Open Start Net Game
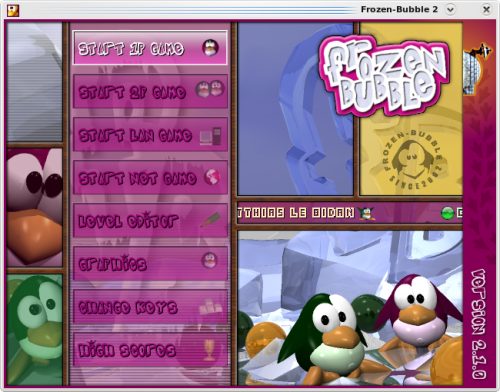Screen dimensions: 500x392 [x=150, y=177]
